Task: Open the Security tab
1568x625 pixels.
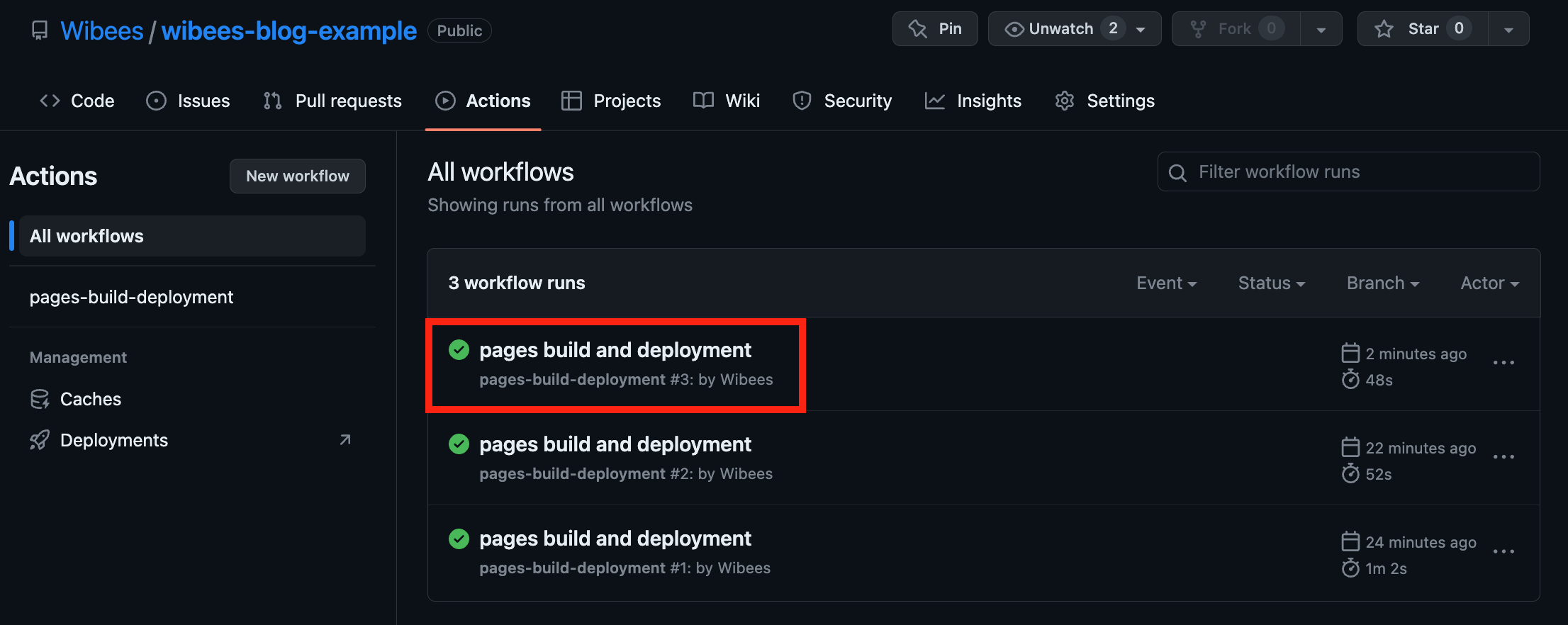Action: point(842,101)
